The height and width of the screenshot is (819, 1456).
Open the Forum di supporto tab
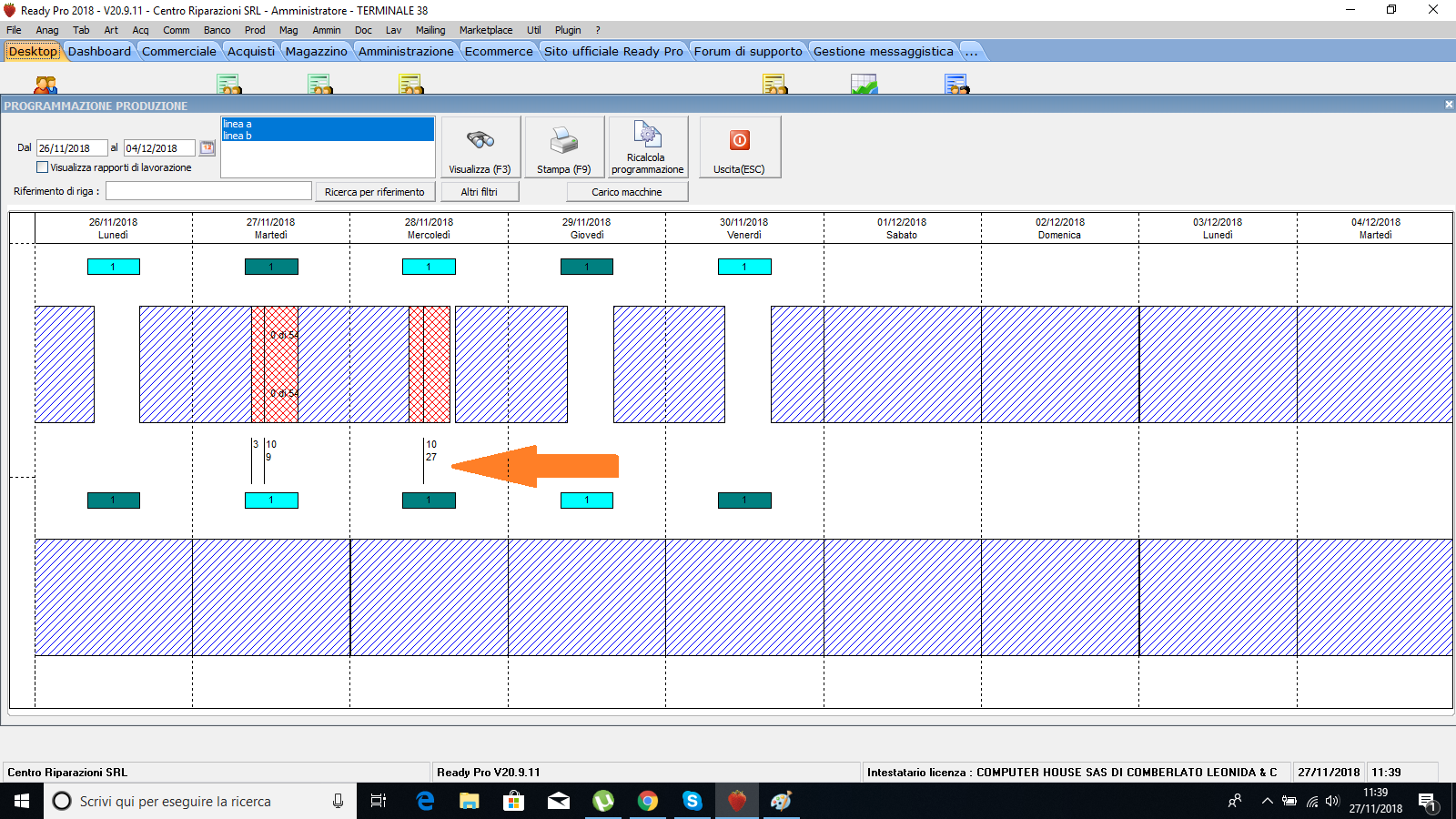tap(748, 51)
